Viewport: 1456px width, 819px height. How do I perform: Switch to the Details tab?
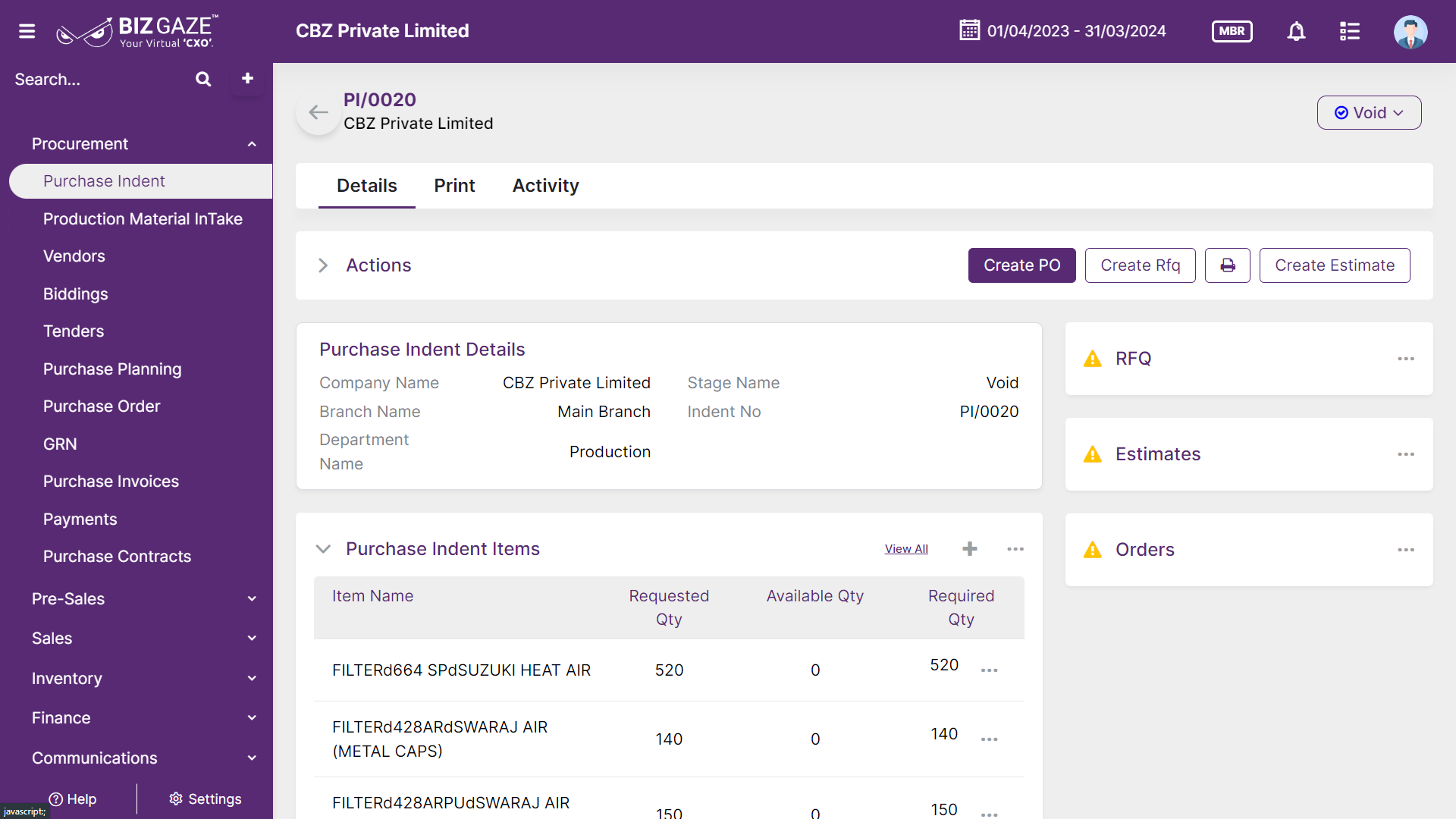366,186
